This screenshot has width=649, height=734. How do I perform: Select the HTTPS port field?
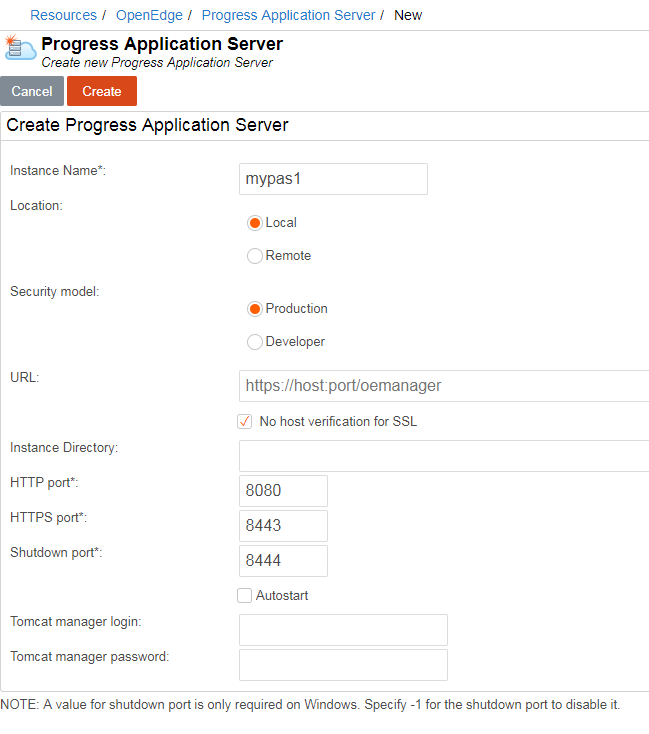click(284, 526)
